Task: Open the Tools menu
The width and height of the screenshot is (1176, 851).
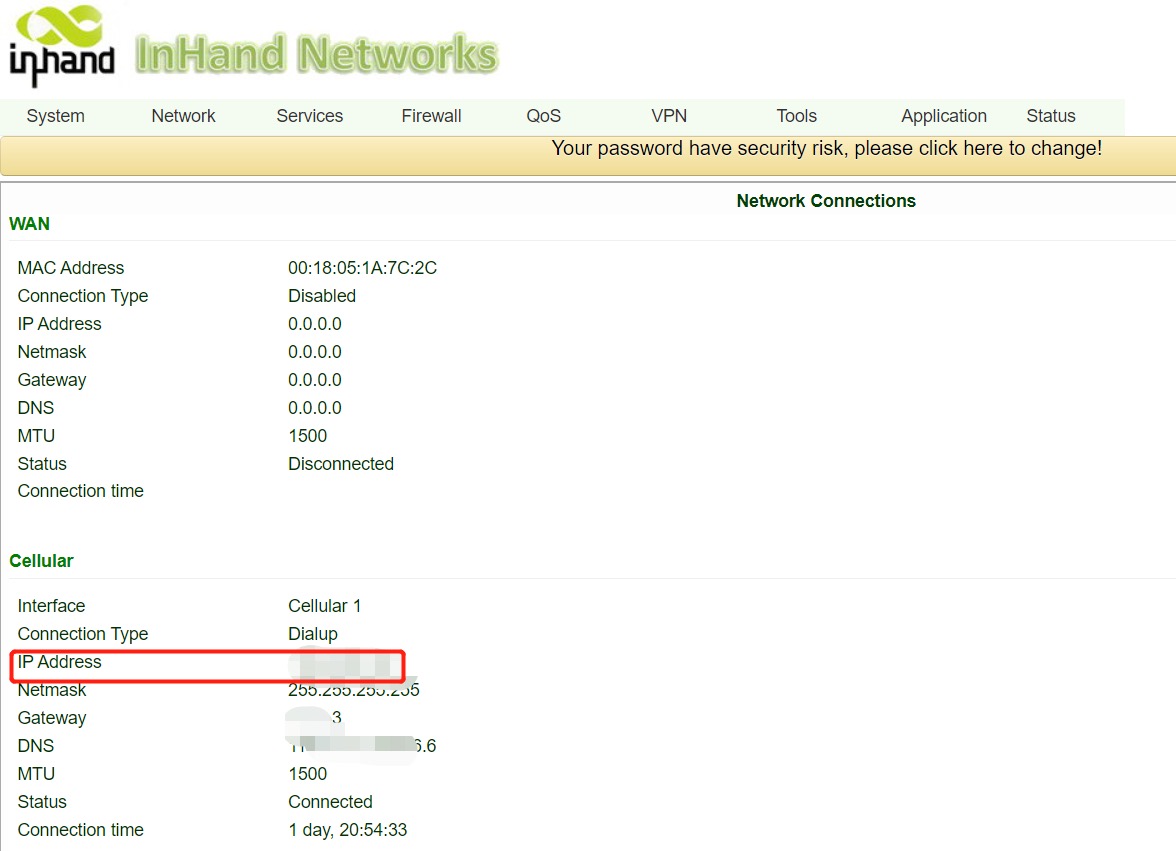Action: pyautogui.click(x=796, y=116)
